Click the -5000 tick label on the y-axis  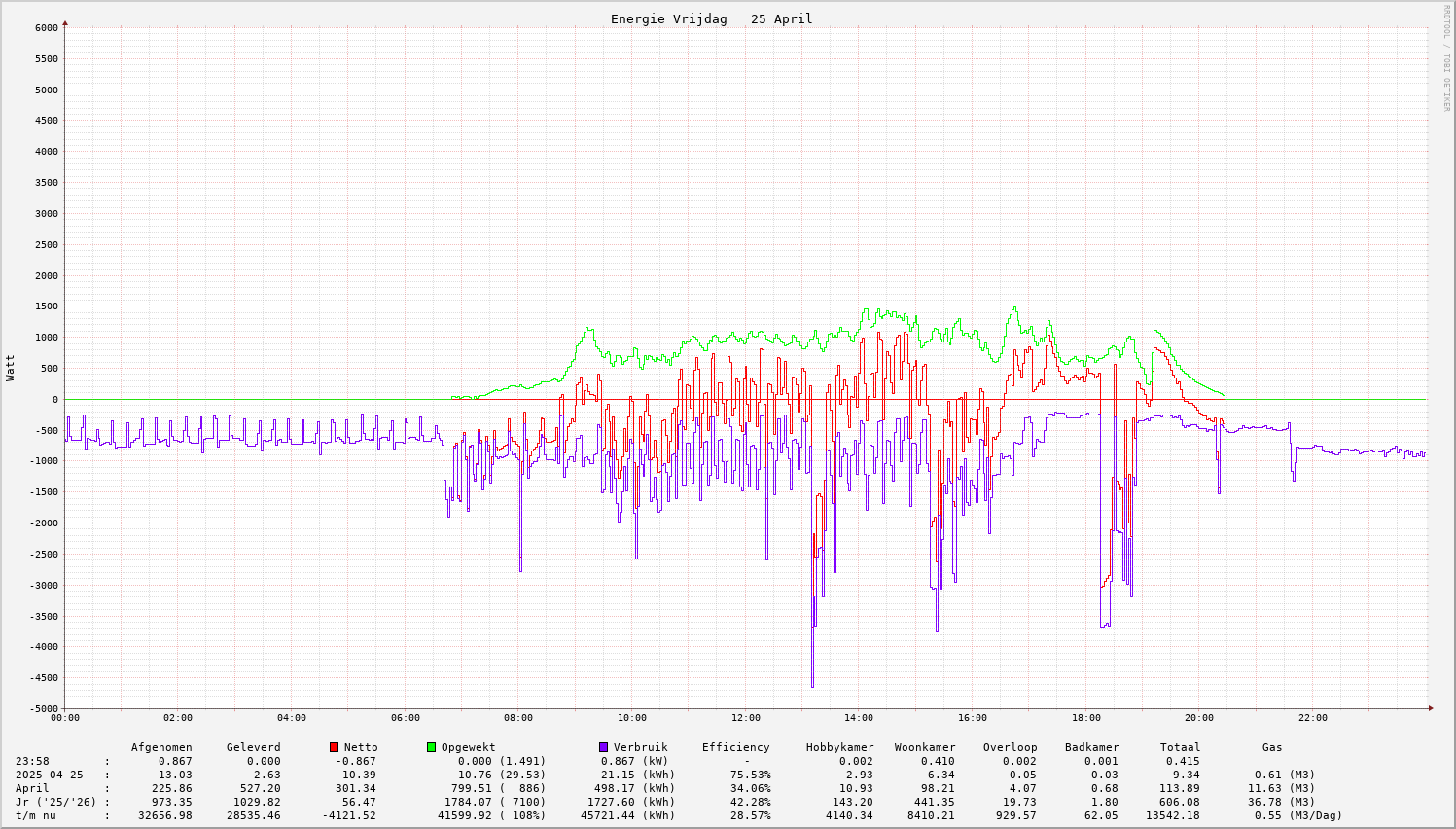[44, 709]
